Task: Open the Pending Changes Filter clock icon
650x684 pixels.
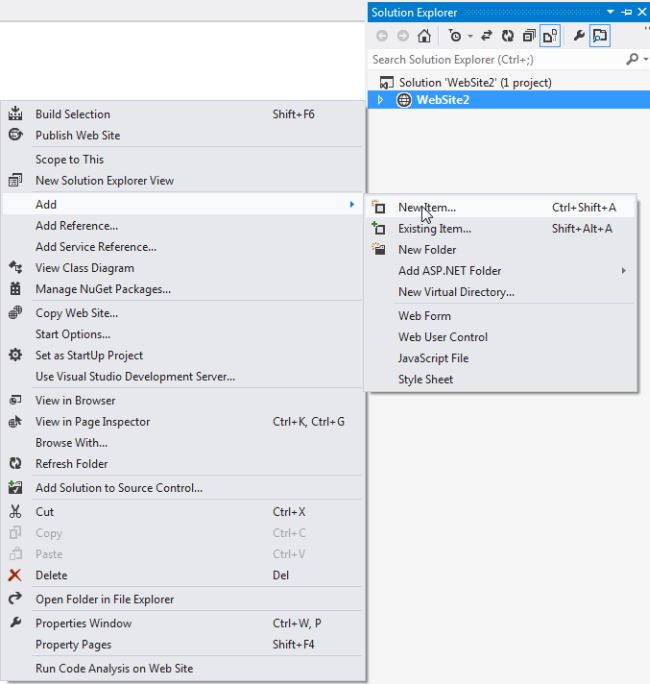Action: [x=455, y=36]
